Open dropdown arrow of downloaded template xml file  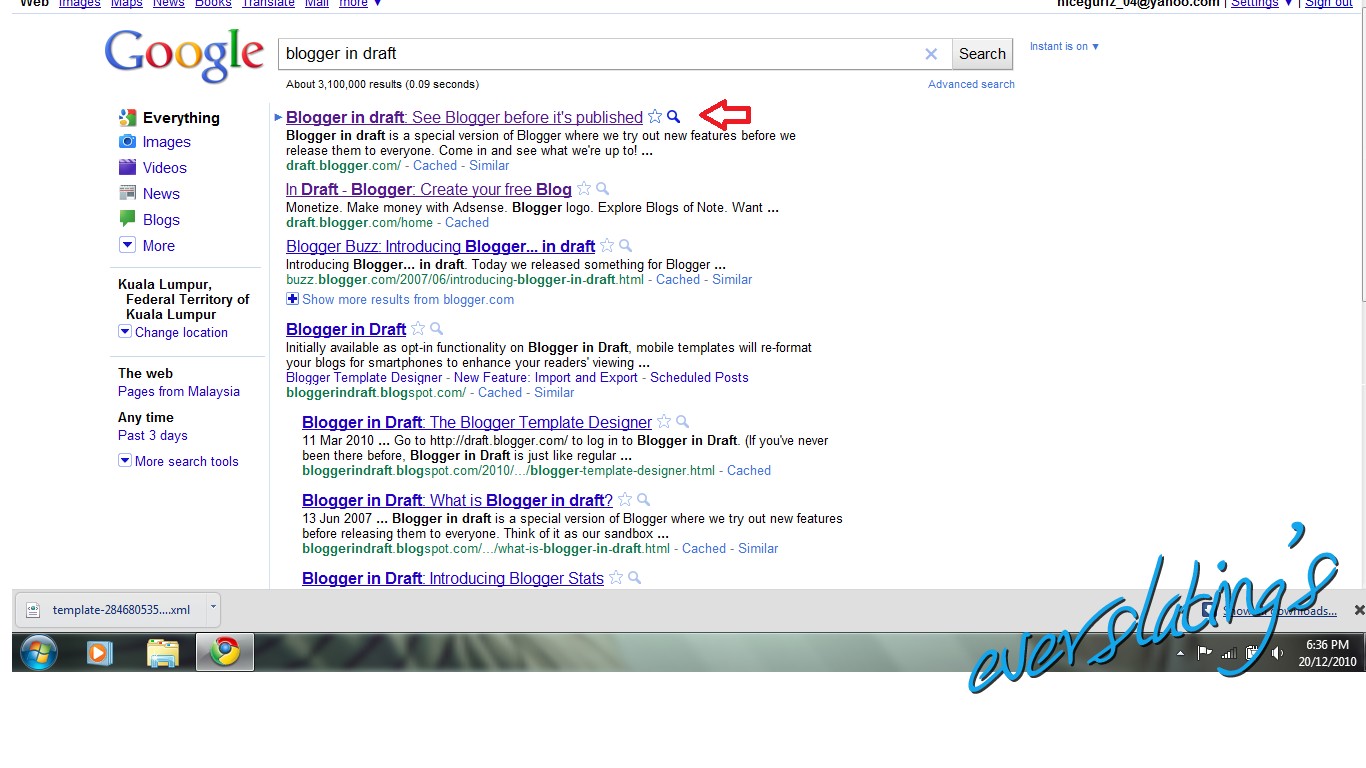tap(212, 608)
